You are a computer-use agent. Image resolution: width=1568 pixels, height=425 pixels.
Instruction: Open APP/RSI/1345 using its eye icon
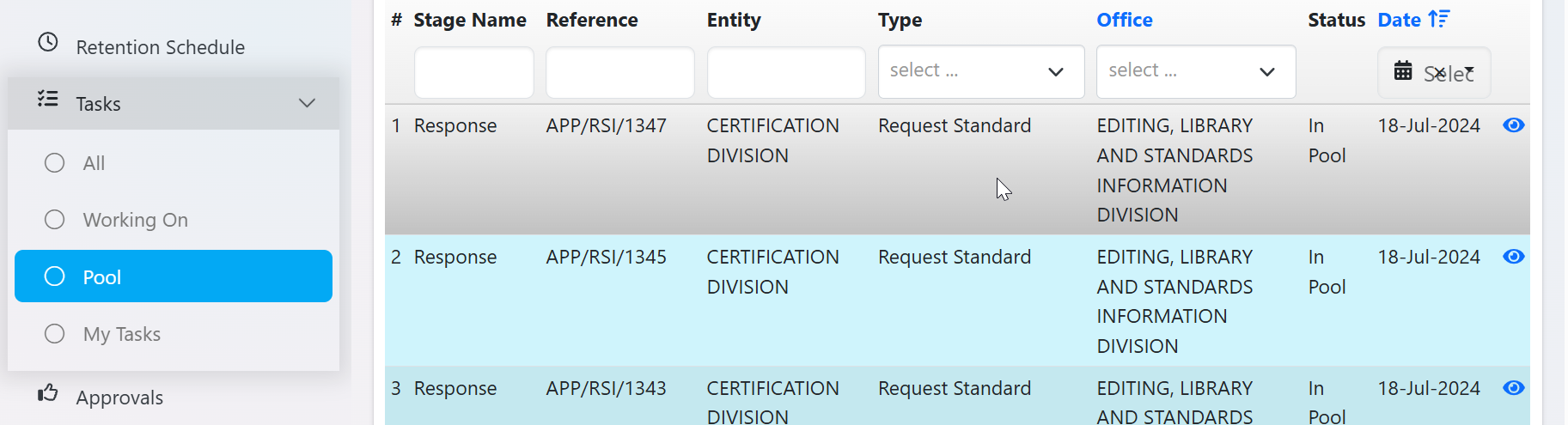1513,257
